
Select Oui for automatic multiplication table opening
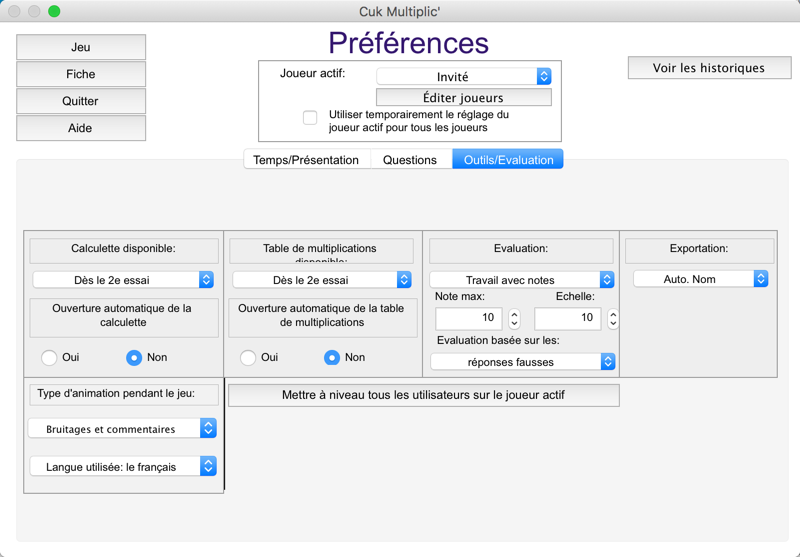[248, 358]
